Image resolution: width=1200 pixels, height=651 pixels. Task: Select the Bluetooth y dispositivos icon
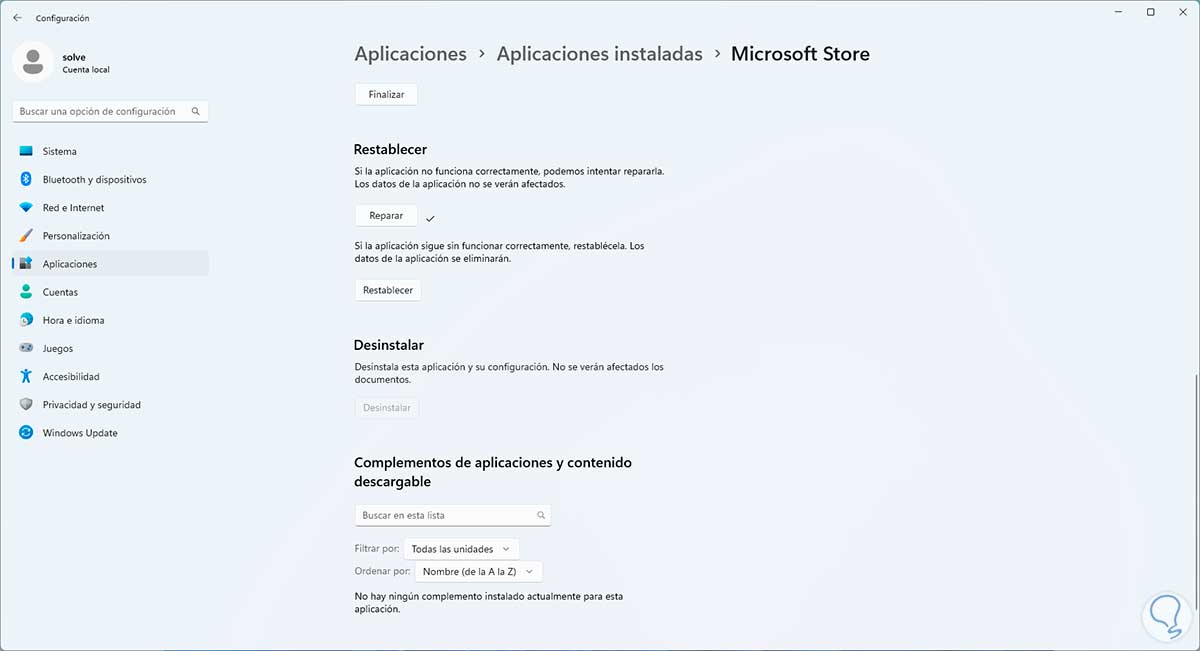click(26, 179)
